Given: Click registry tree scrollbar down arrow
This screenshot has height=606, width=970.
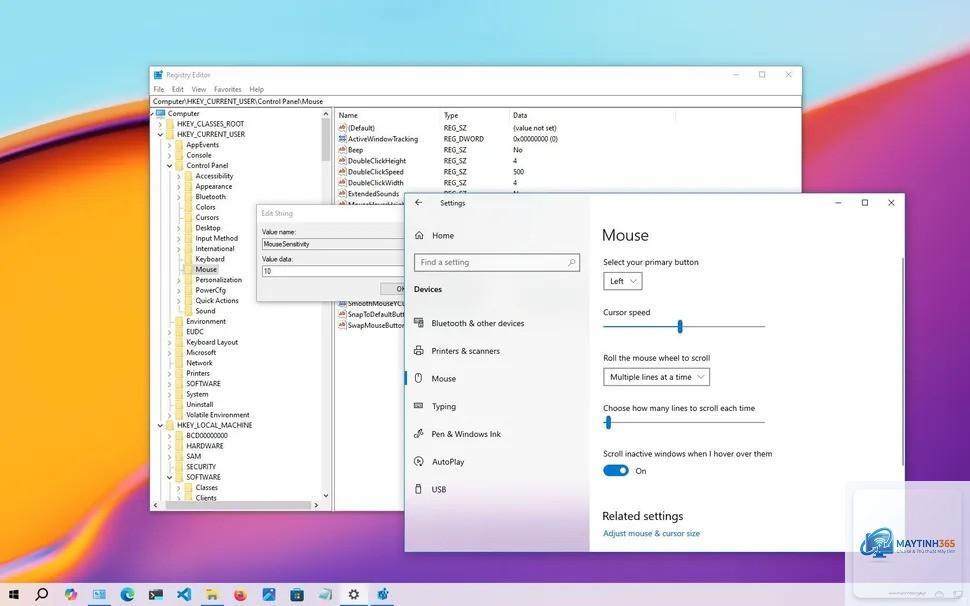Looking at the screenshot, I should [x=326, y=495].
